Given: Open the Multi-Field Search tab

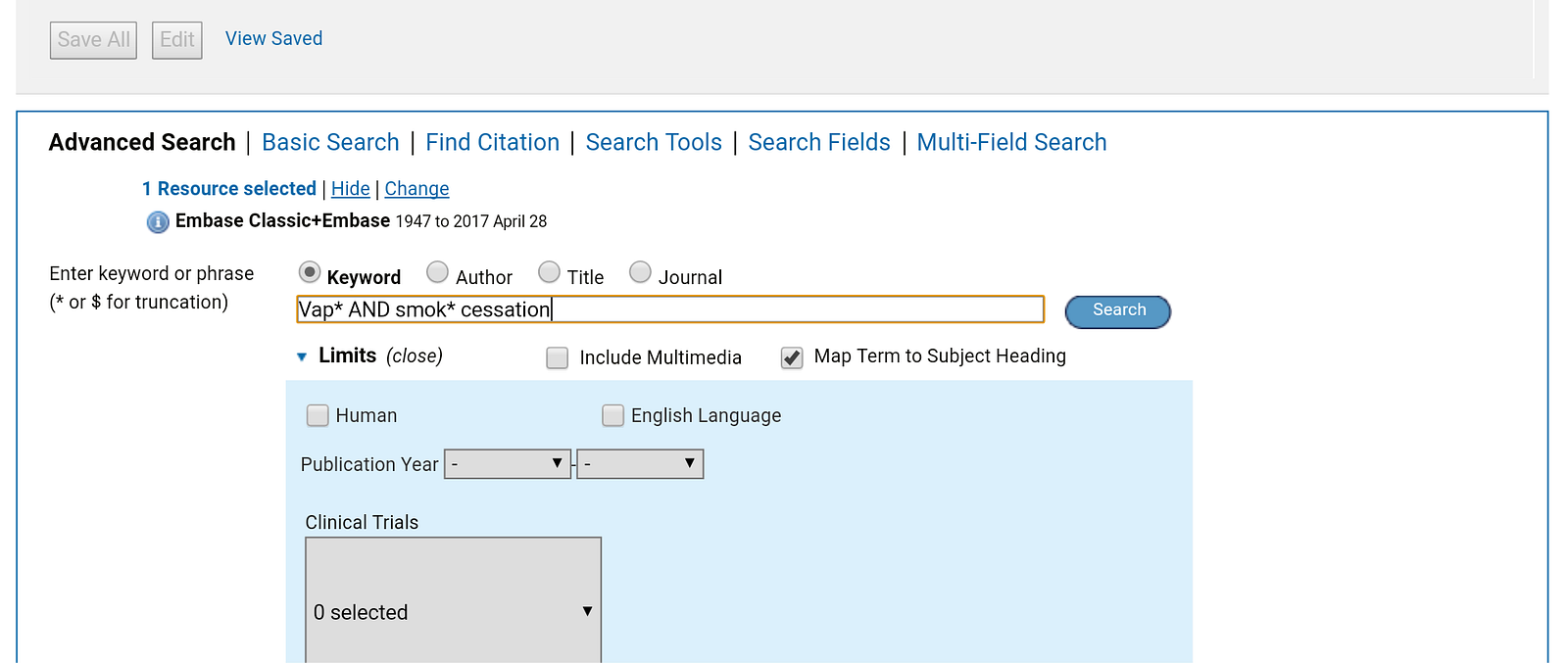Looking at the screenshot, I should pos(1011,143).
